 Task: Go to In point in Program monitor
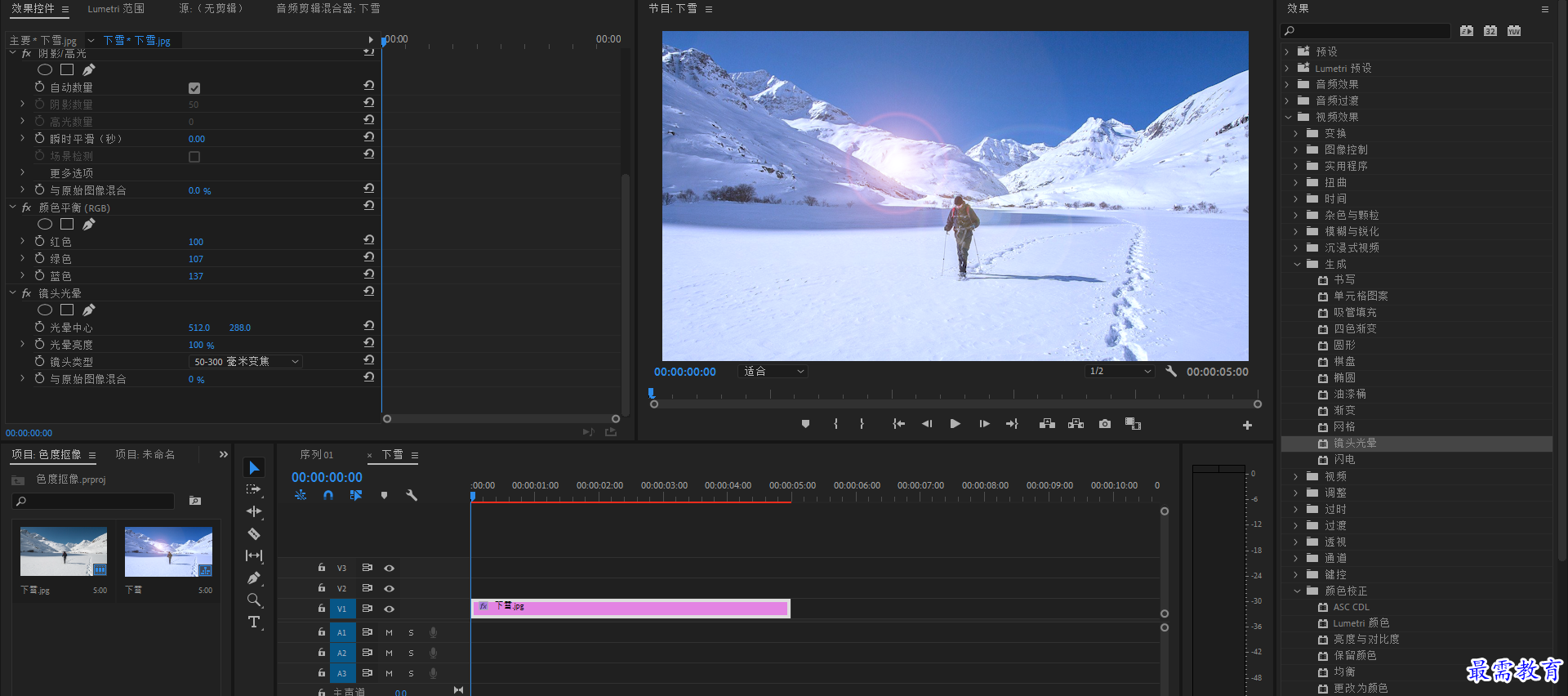pyautogui.click(x=898, y=424)
